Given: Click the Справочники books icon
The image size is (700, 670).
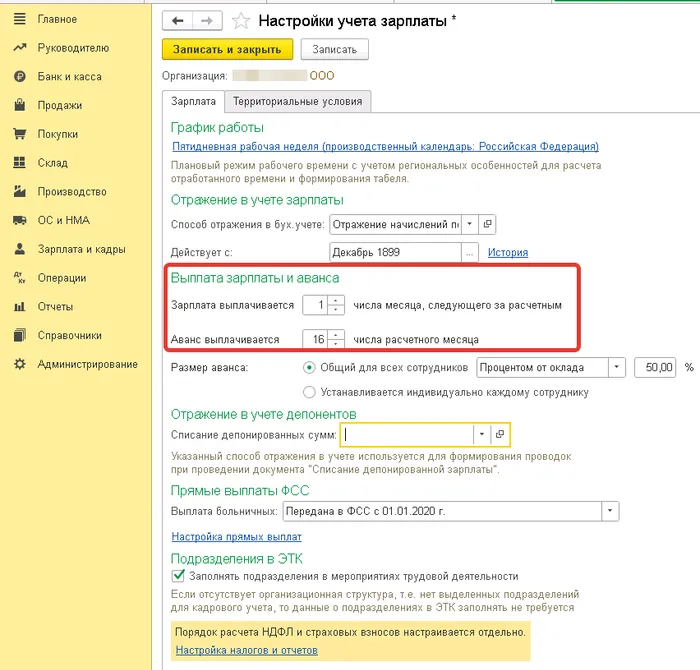Looking at the screenshot, I should [19, 335].
